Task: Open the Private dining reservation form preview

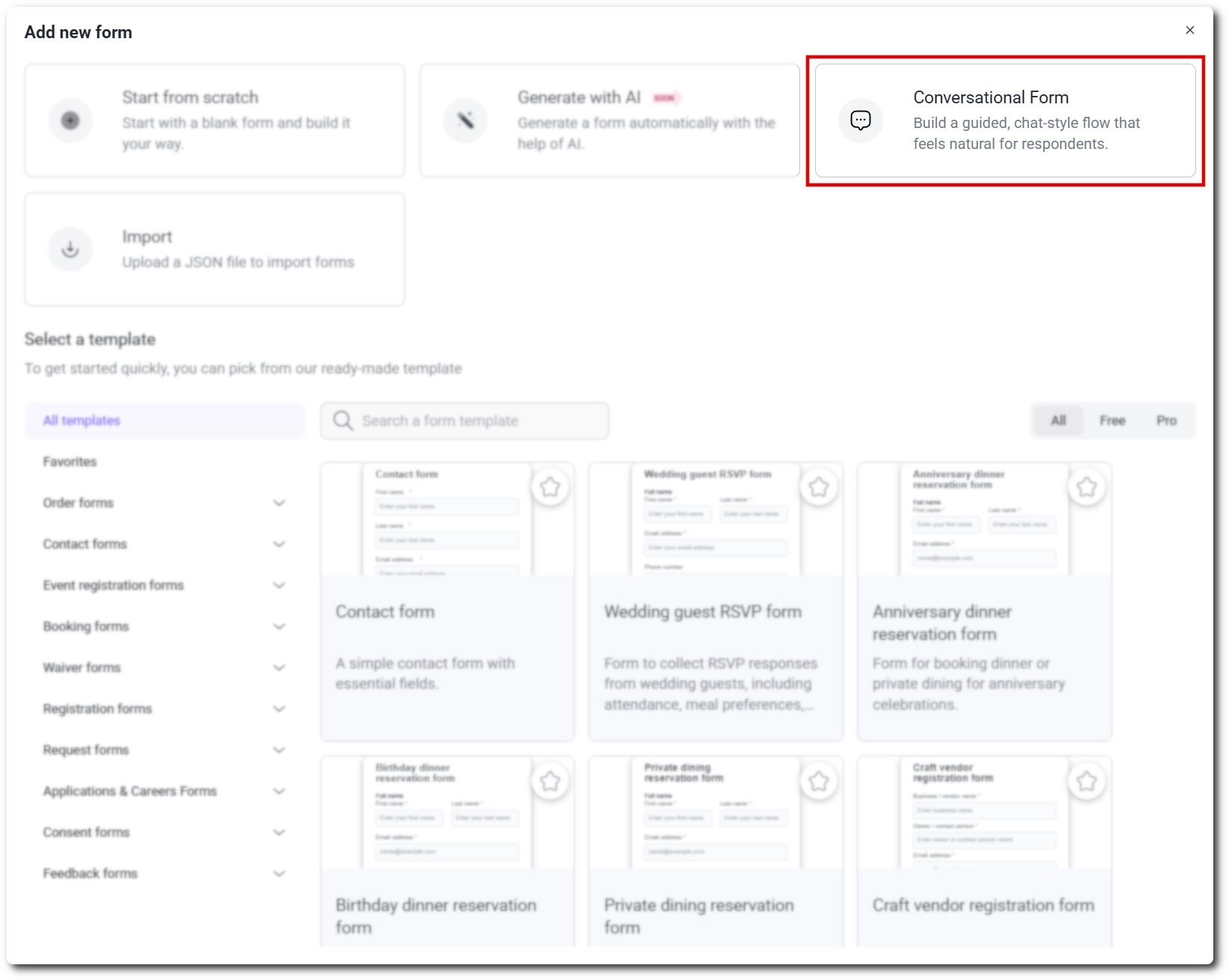Action: click(x=716, y=813)
